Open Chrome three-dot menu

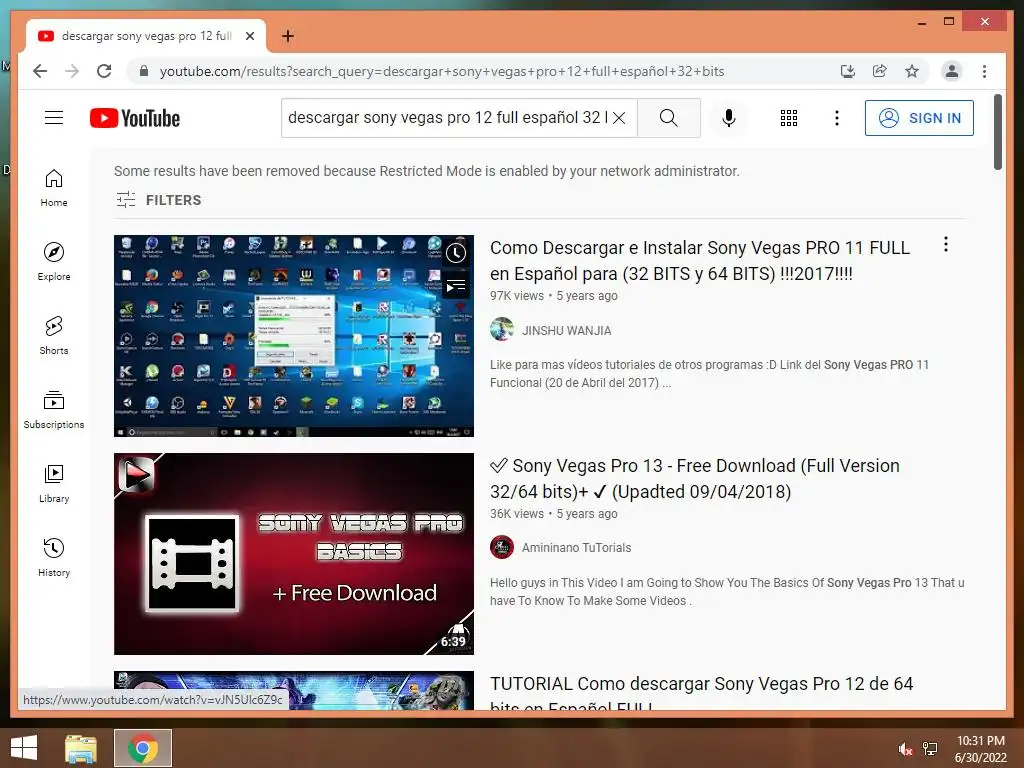point(984,71)
